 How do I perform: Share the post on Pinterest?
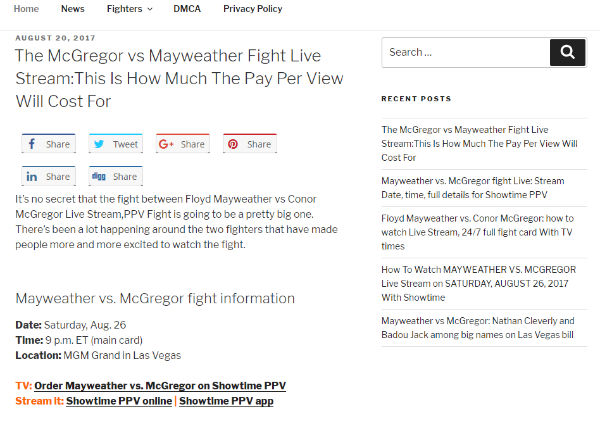point(250,144)
